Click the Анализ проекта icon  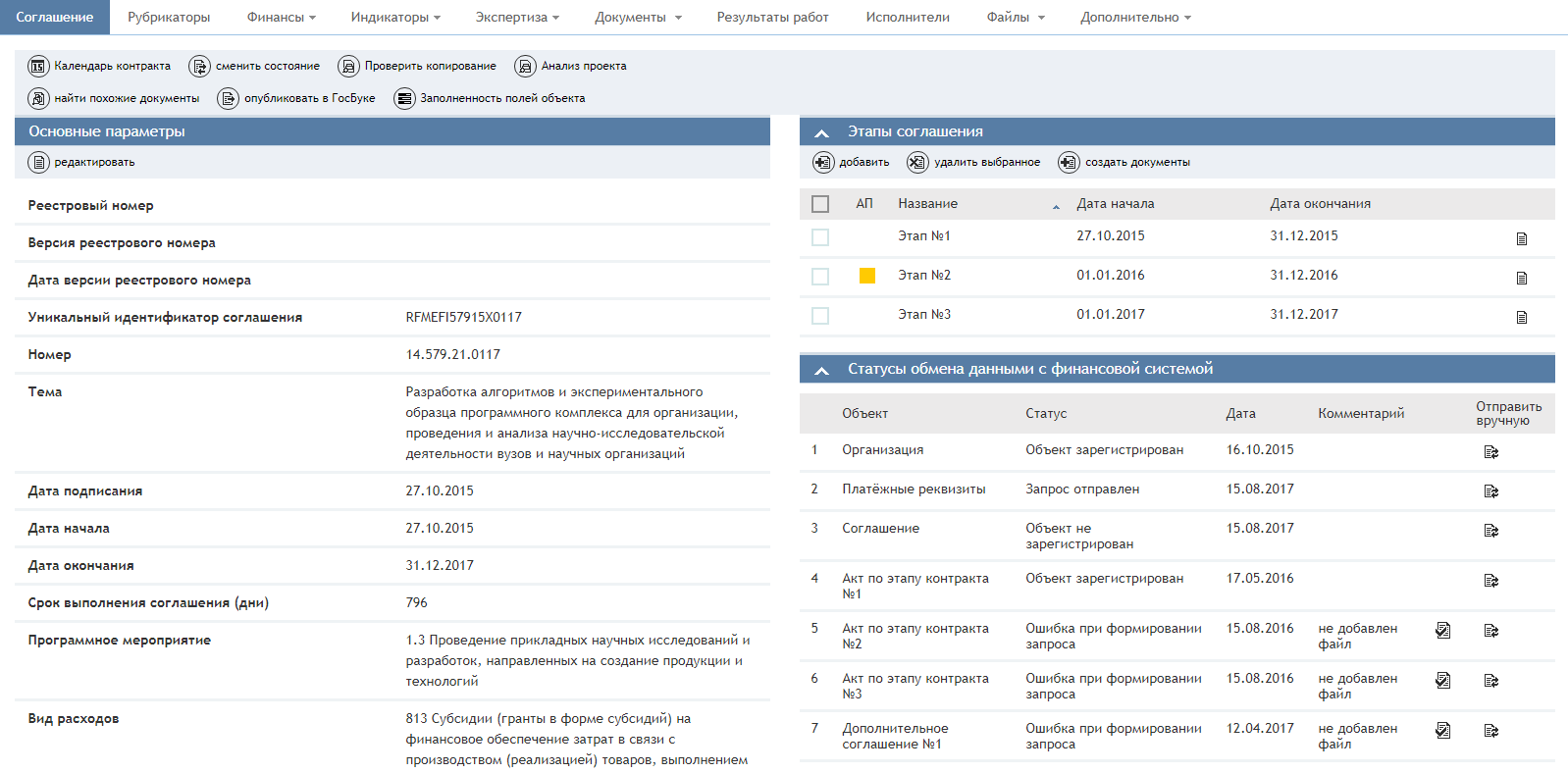[525, 67]
